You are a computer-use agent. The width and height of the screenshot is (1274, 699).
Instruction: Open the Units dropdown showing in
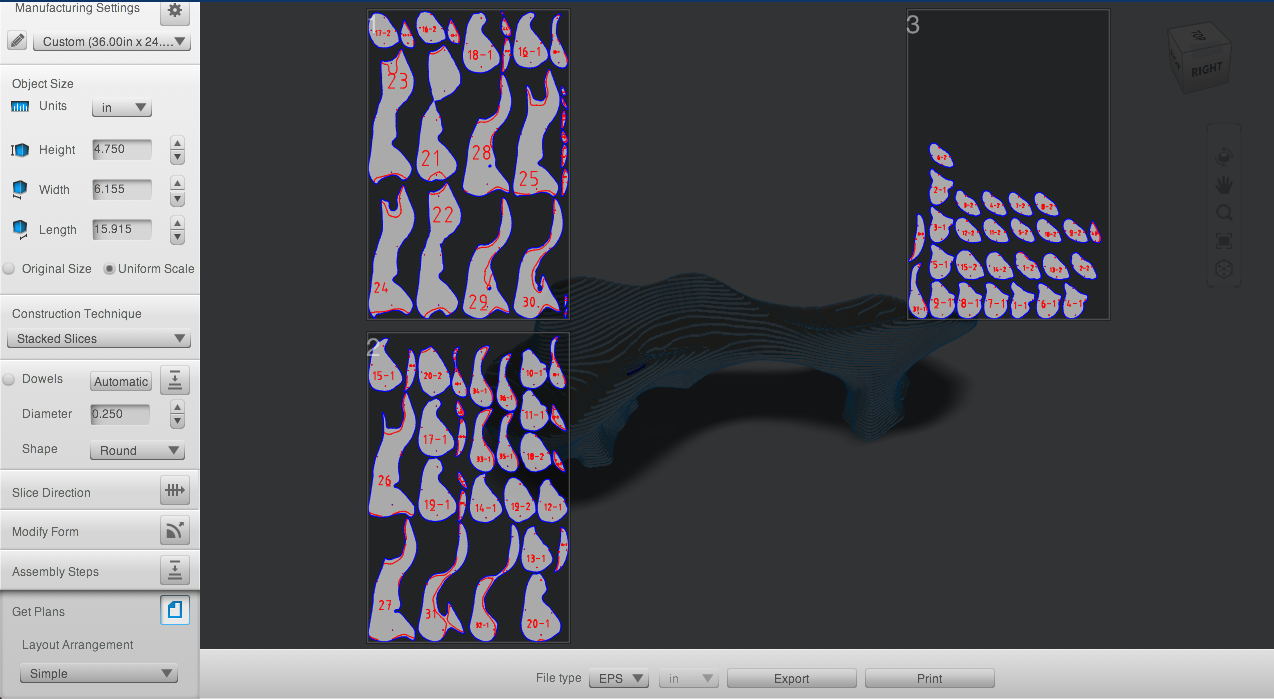click(121, 108)
